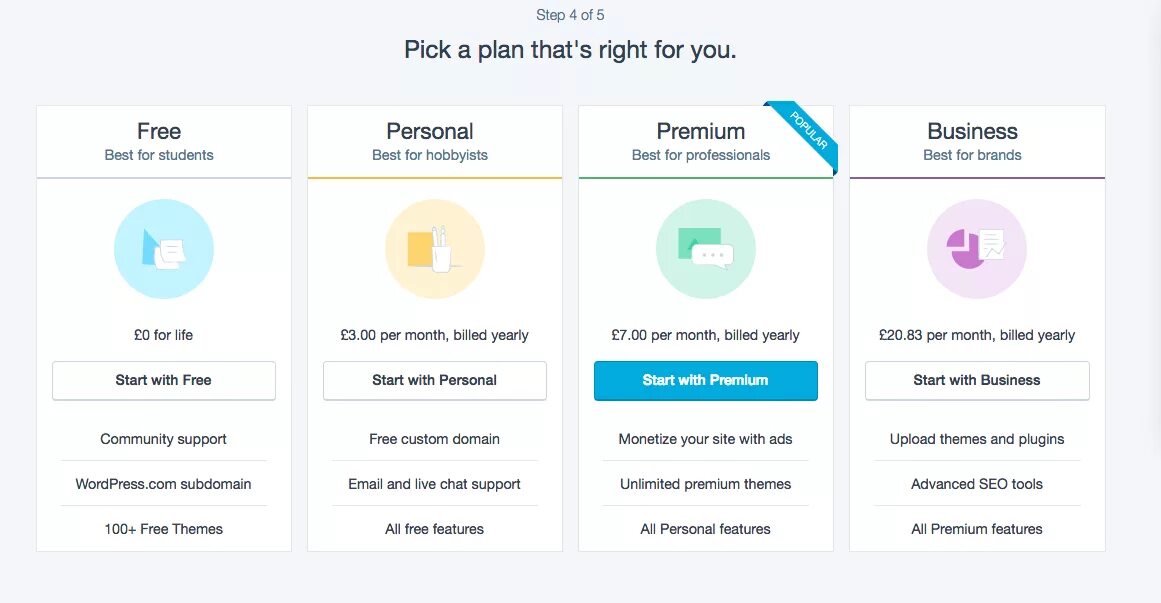Click the Free plan notes icon
The width and height of the screenshot is (1161, 603).
pos(164,249)
